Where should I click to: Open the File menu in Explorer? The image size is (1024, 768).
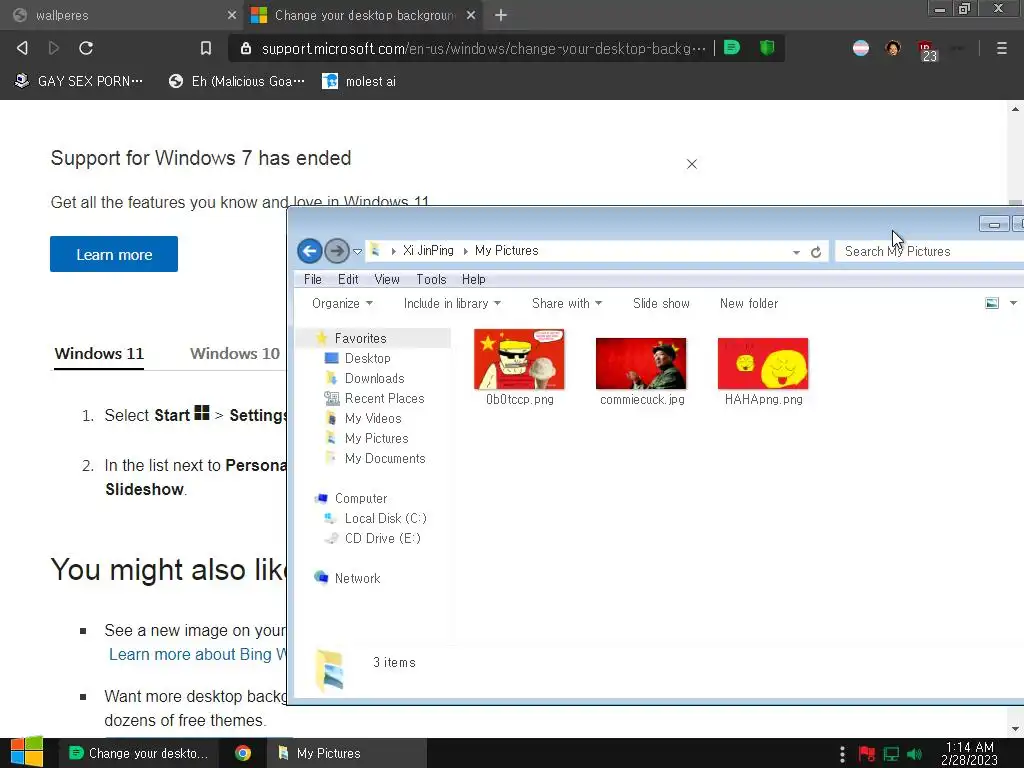point(313,279)
